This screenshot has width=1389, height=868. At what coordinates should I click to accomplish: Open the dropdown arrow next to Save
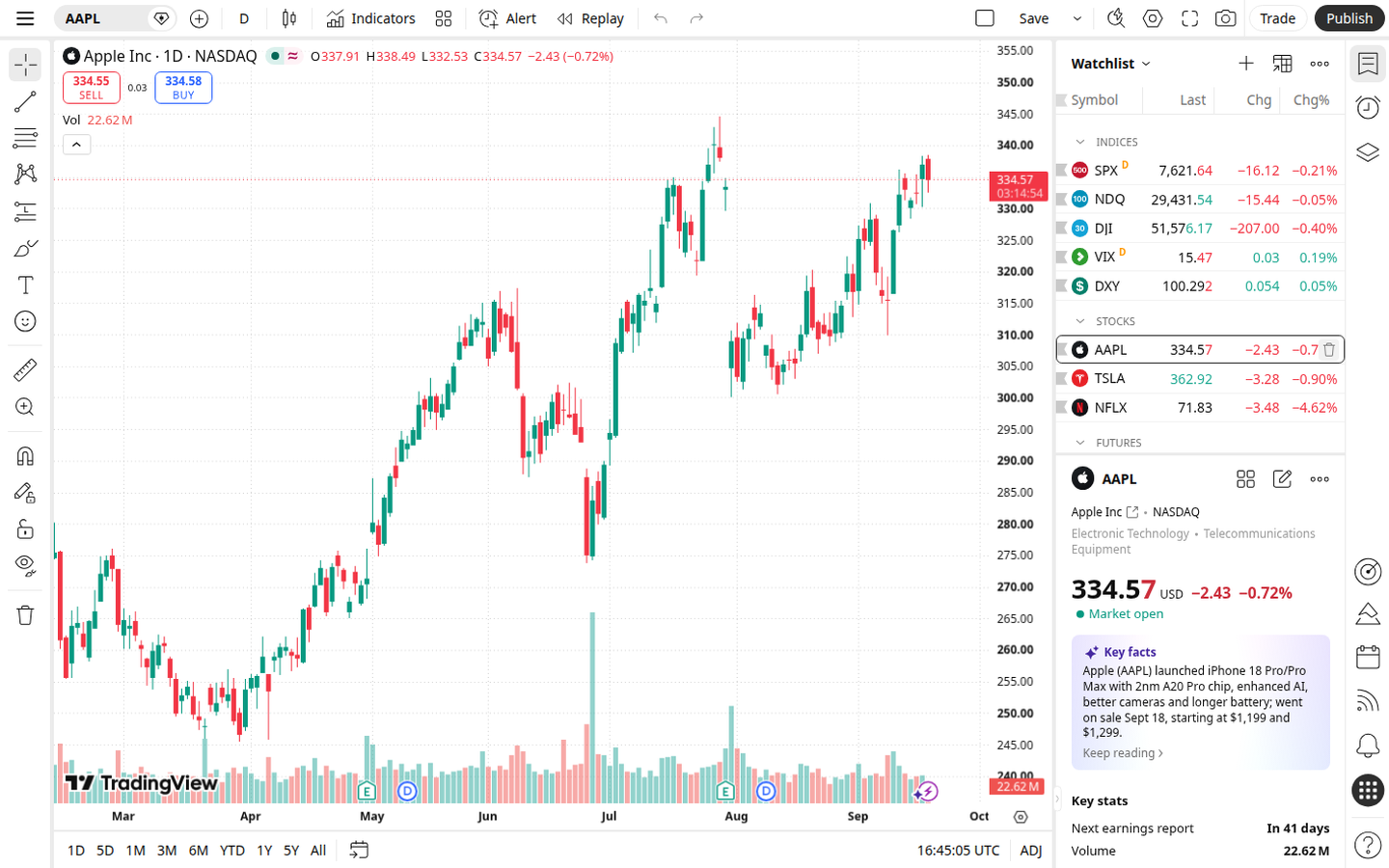1077,18
